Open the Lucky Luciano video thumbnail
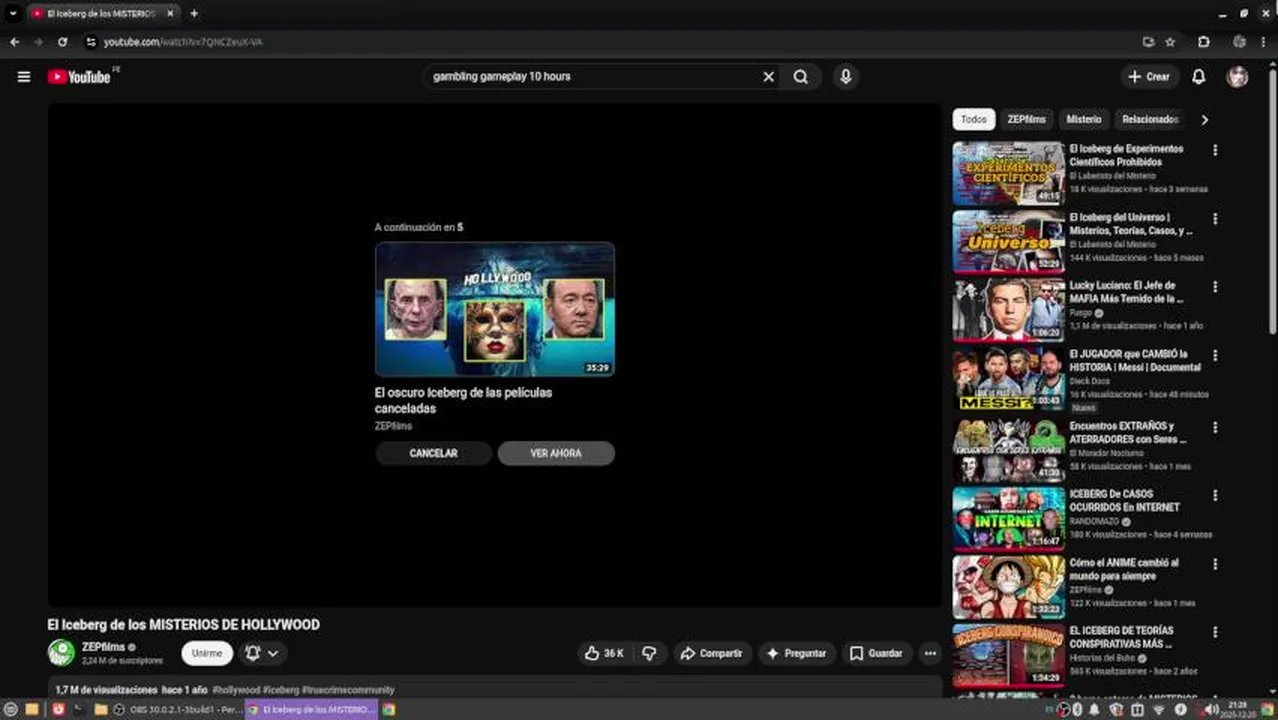This screenshot has height=720, width=1278. point(1008,310)
